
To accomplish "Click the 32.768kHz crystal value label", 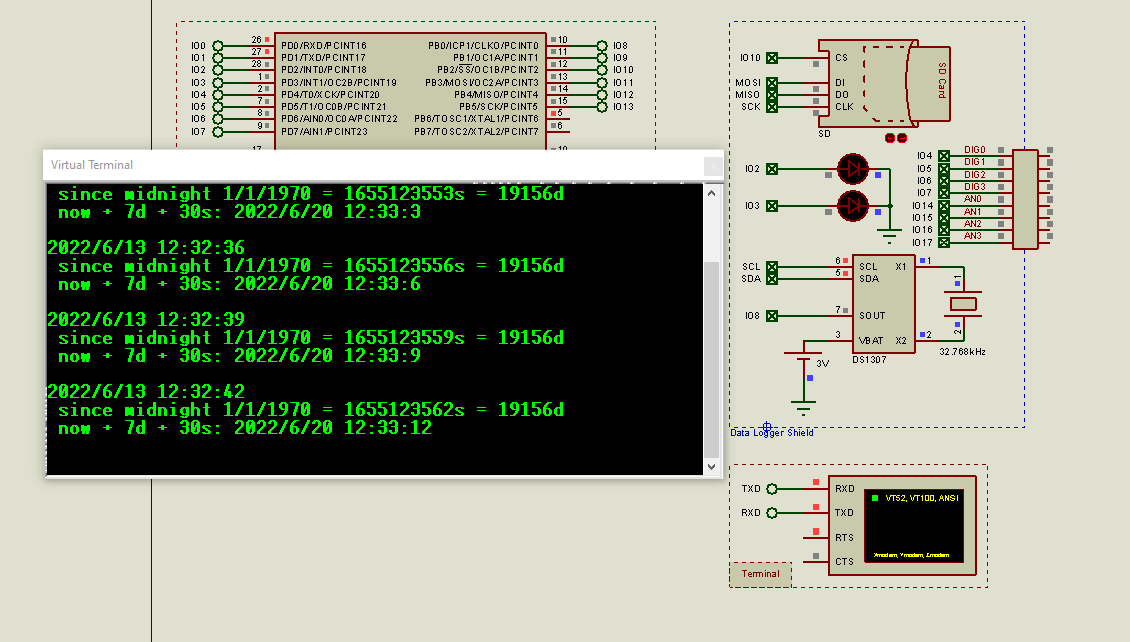I will tap(962, 352).
